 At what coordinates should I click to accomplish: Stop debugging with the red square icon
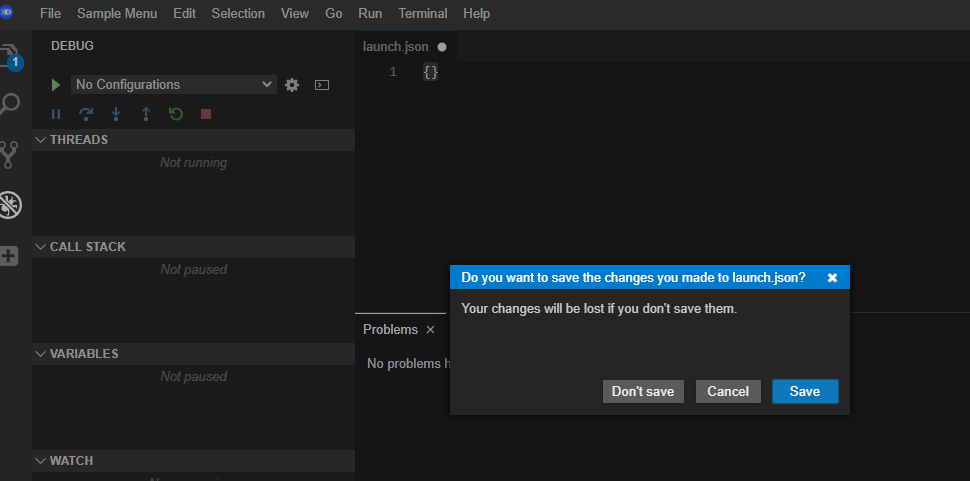(x=206, y=114)
